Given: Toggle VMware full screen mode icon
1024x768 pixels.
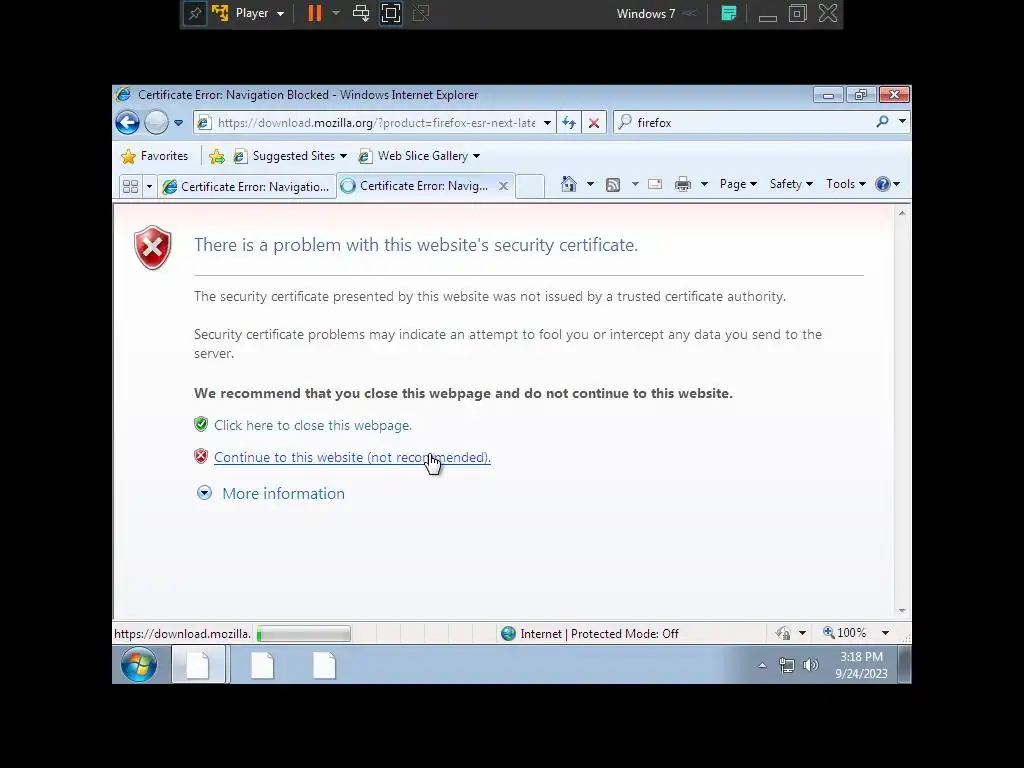Looking at the screenshot, I should pos(391,14).
